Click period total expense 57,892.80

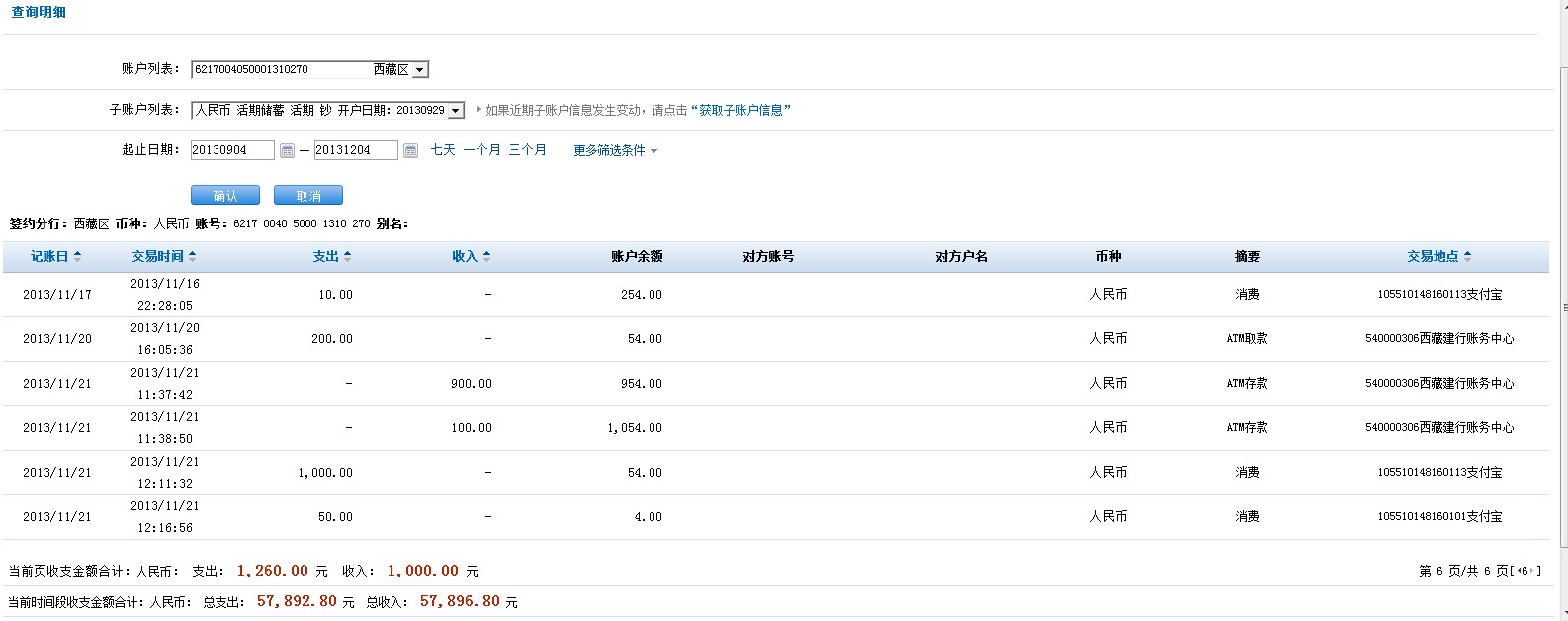click(x=297, y=601)
